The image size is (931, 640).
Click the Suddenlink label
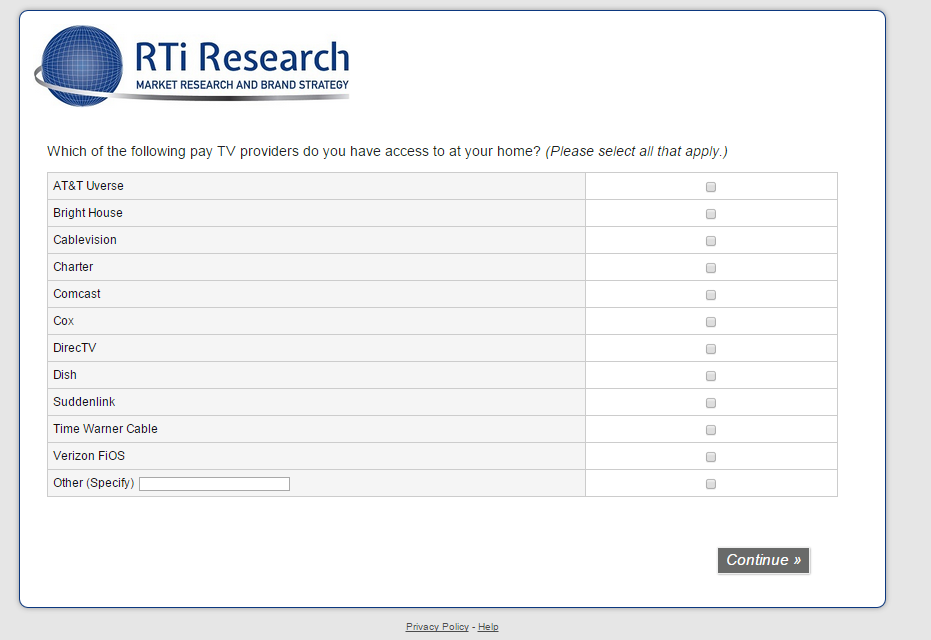coord(84,402)
